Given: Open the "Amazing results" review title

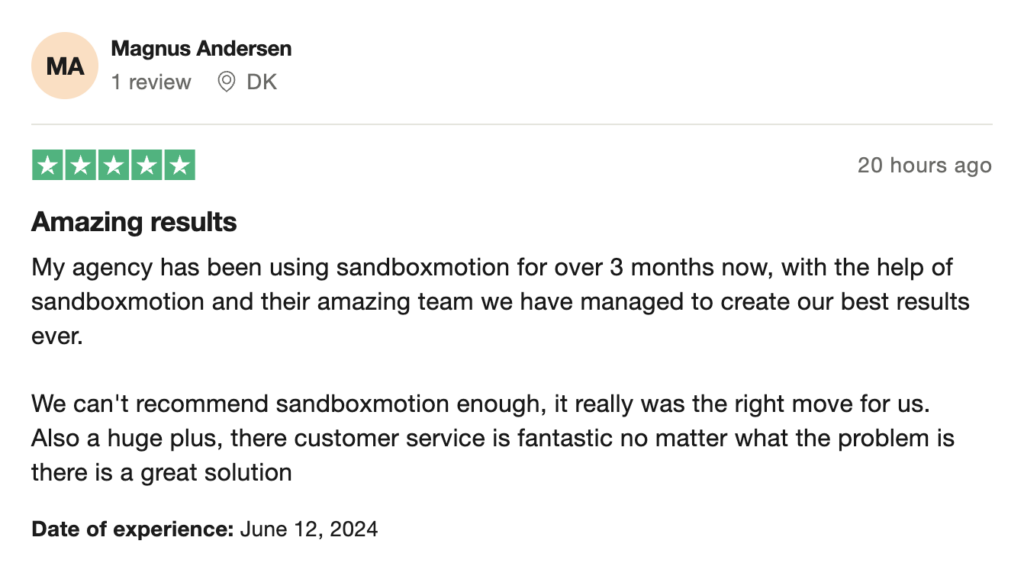Looking at the screenshot, I should (x=134, y=222).
